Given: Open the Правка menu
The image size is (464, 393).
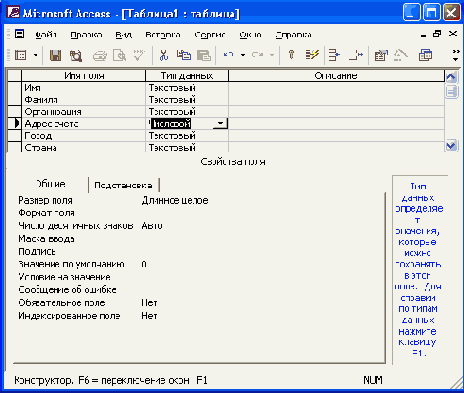Looking at the screenshot, I should pos(86,35).
